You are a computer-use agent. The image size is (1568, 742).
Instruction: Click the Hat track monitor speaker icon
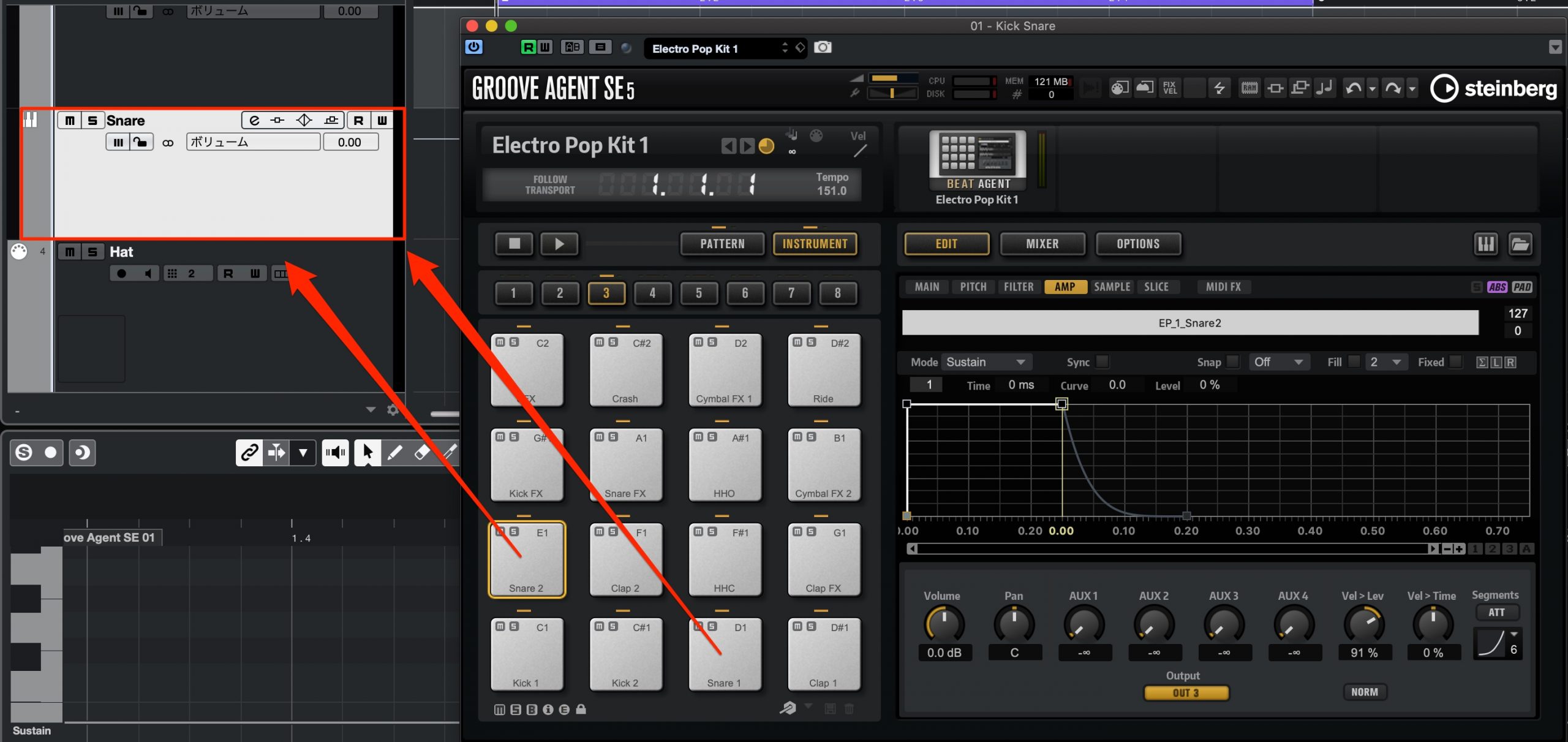(x=148, y=273)
